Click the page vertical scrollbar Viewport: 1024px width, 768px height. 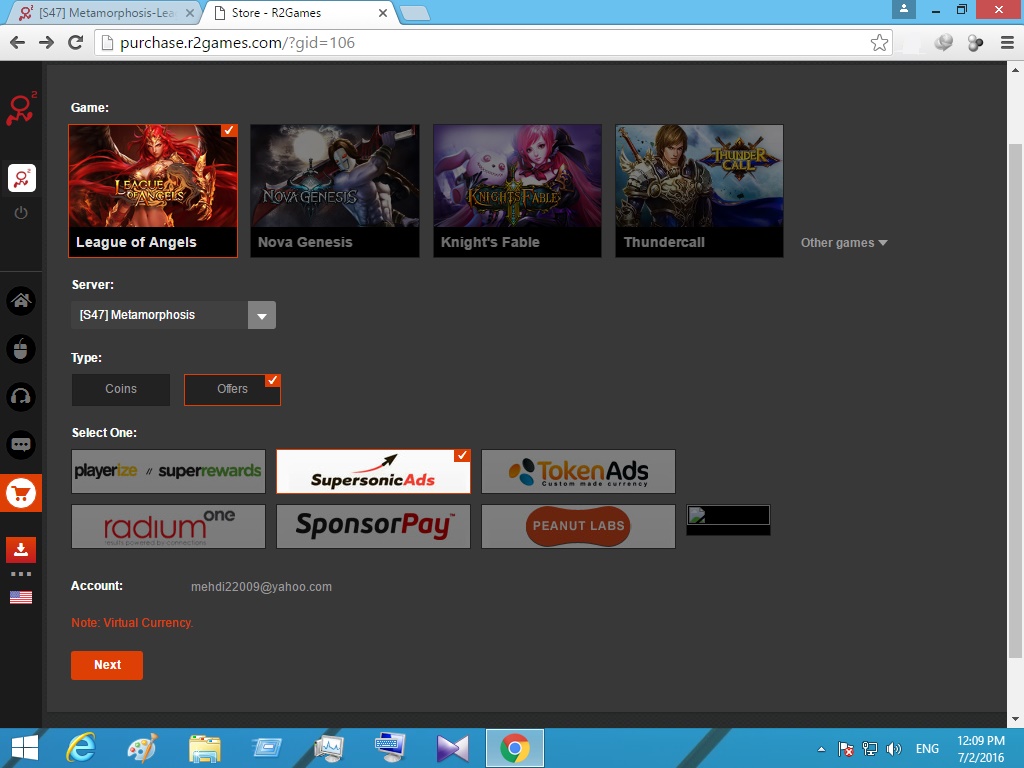[1015, 400]
